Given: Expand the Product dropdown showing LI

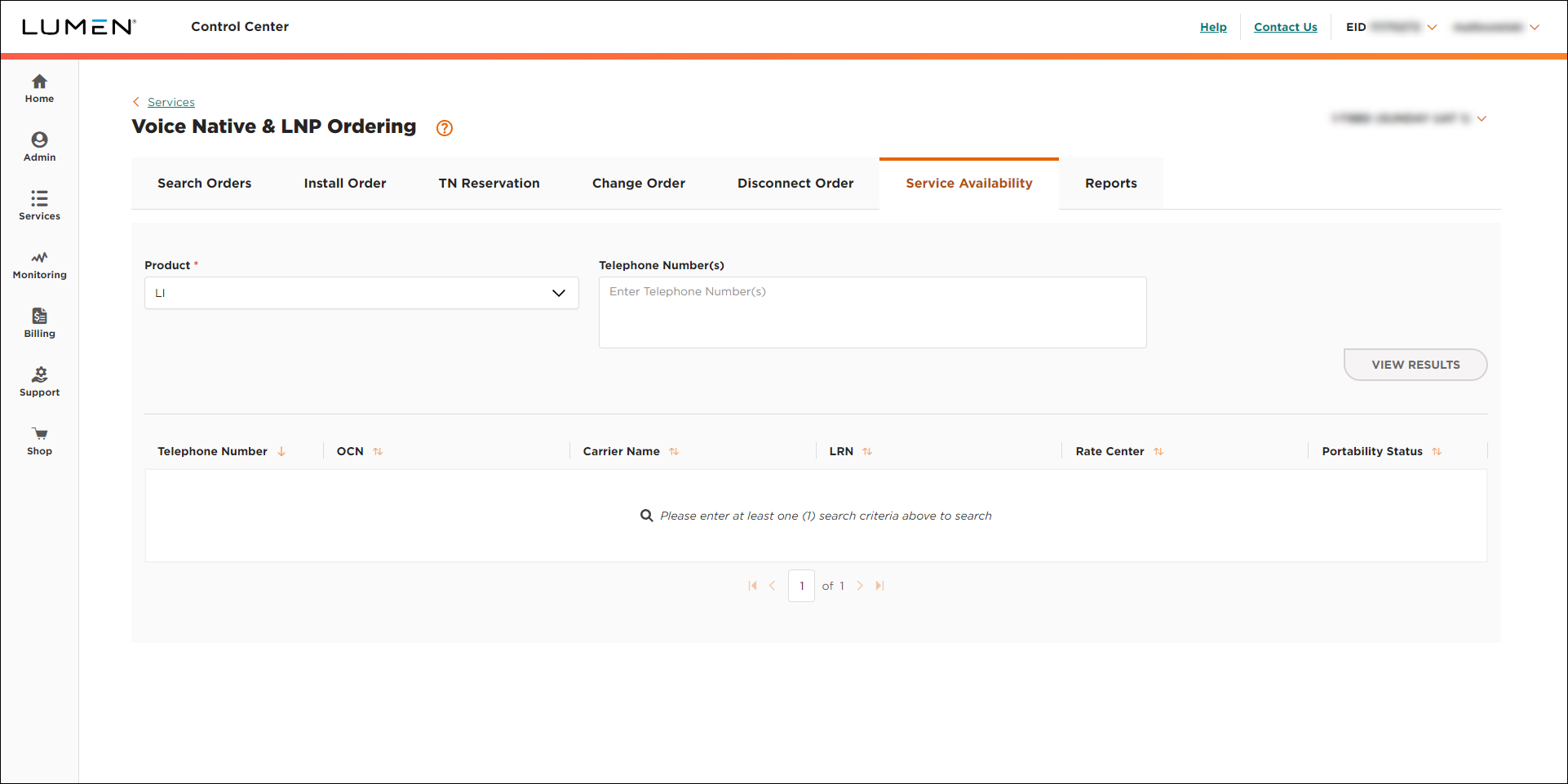Looking at the screenshot, I should 361,293.
